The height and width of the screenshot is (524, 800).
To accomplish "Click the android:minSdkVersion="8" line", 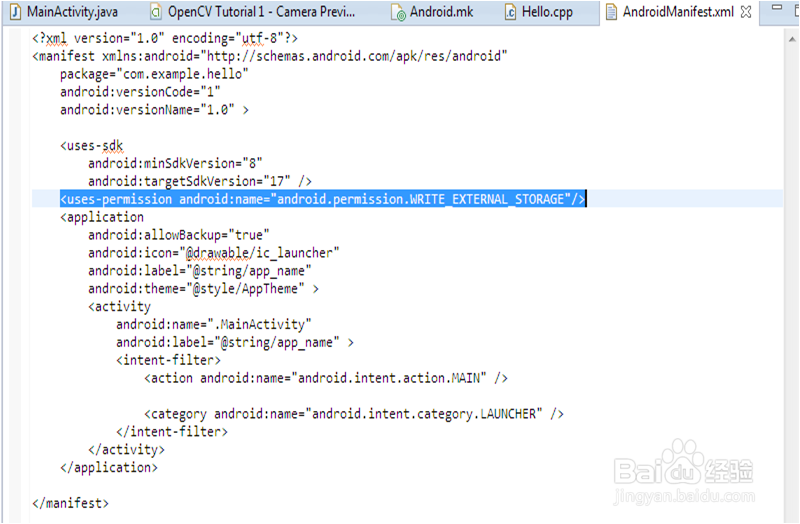I will (175, 163).
